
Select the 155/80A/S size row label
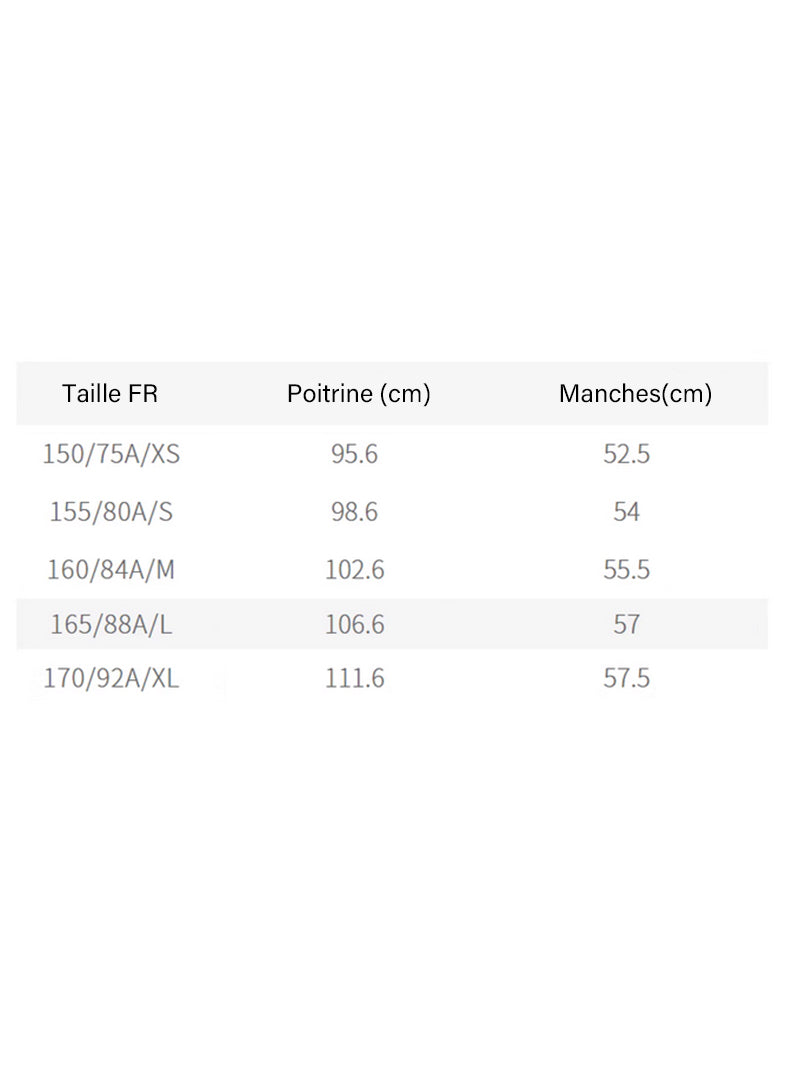click(111, 511)
